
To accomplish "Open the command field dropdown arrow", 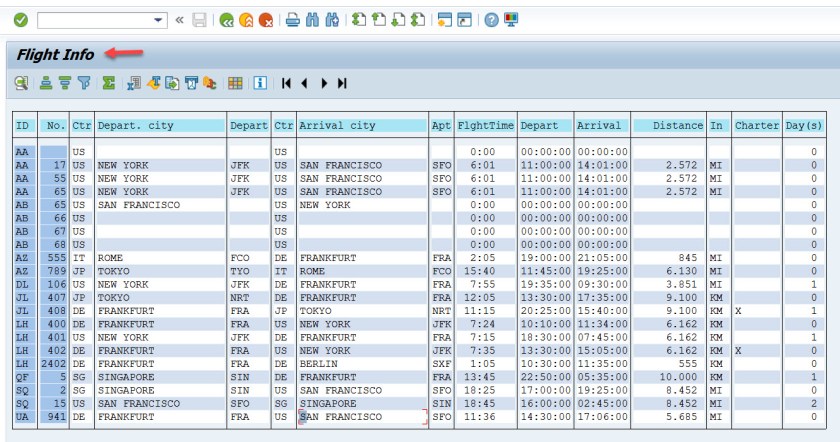I will pos(159,20).
